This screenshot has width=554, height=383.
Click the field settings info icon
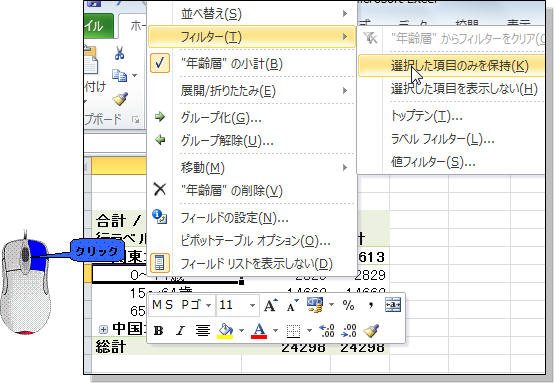click(x=160, y=216)
